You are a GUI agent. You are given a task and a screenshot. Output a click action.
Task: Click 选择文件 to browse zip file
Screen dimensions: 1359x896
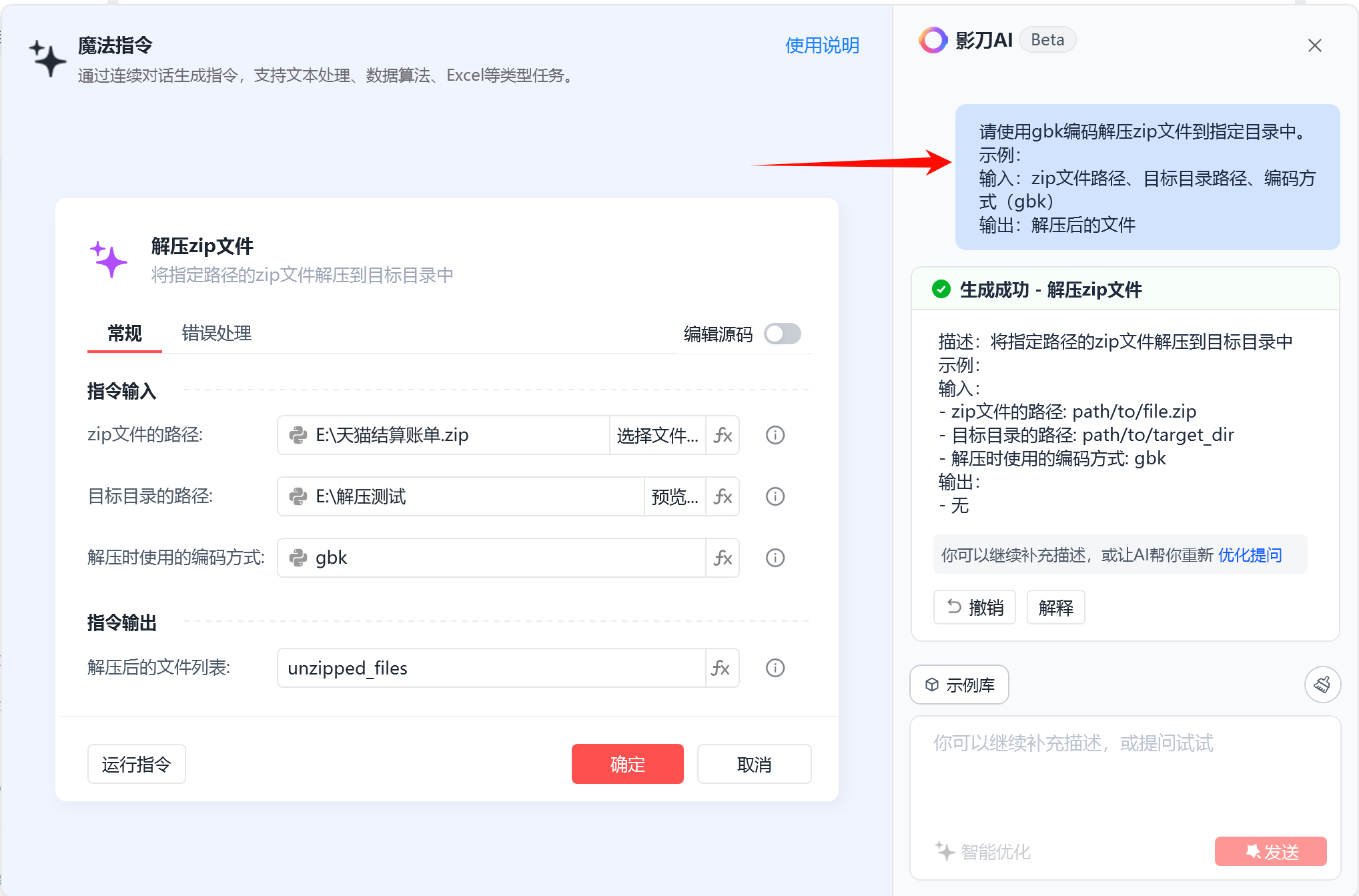657,436
